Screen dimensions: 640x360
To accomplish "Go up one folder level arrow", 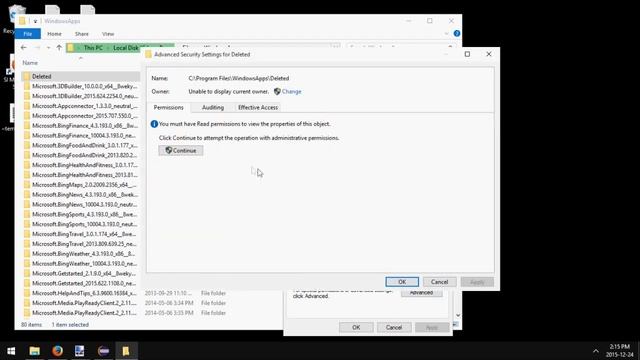I will click(x=59, y=48).
